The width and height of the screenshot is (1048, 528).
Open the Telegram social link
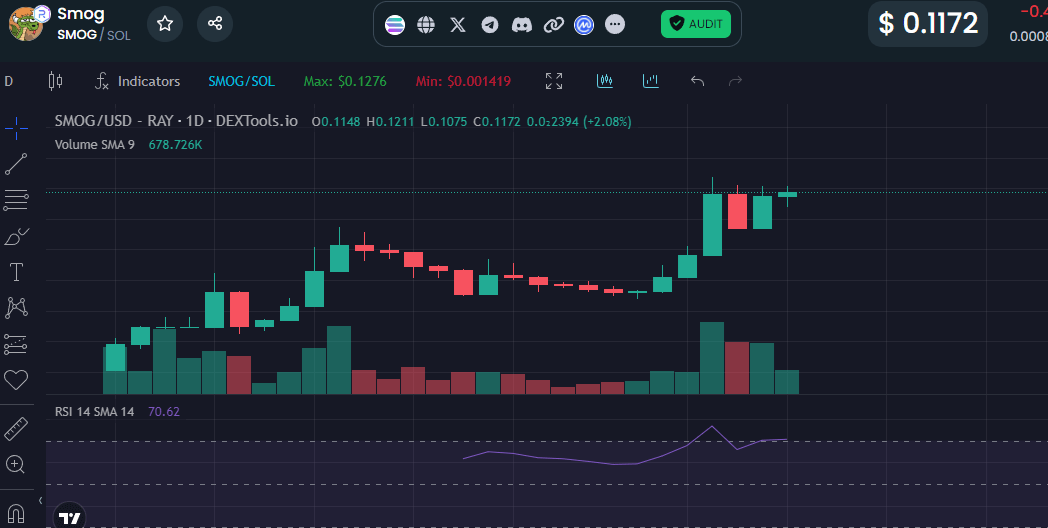pos(490,25)
